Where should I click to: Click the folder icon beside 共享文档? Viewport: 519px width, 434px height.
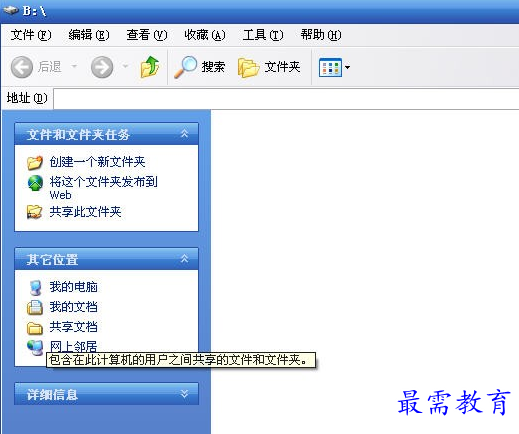[x=35, y=328]
